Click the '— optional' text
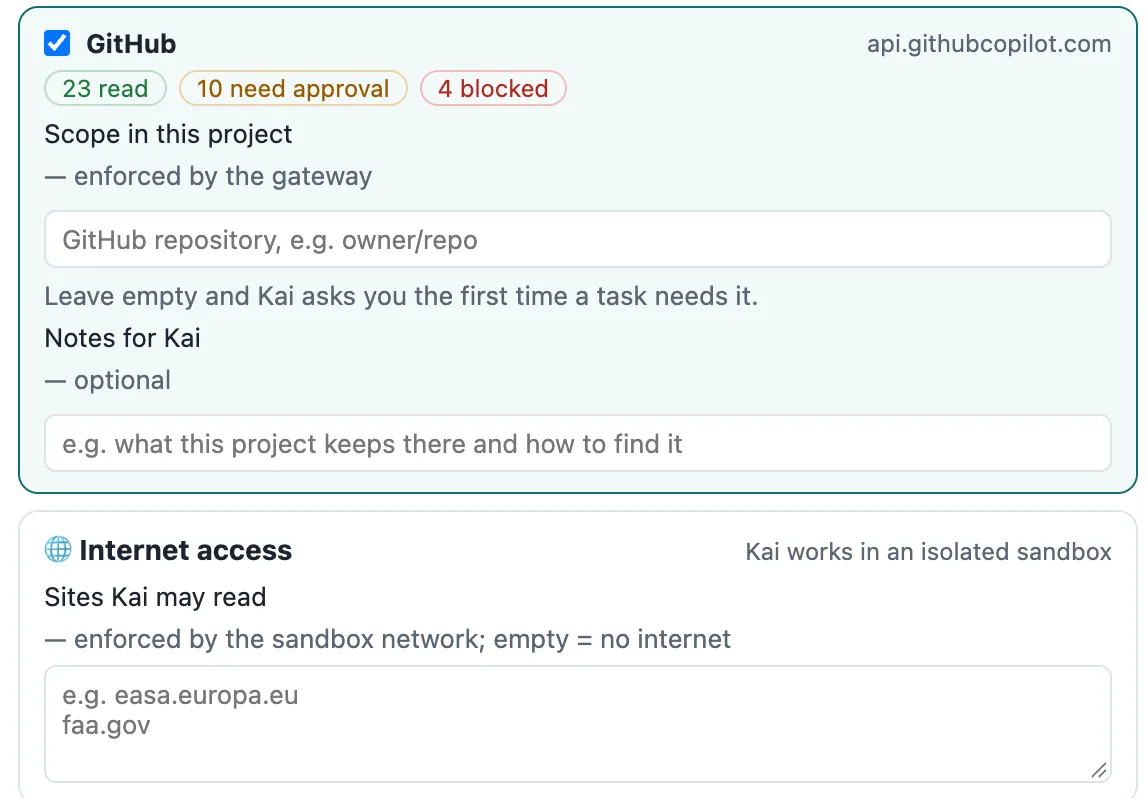The width and height of the screenshot is (1146, 798). coord(107,380)
